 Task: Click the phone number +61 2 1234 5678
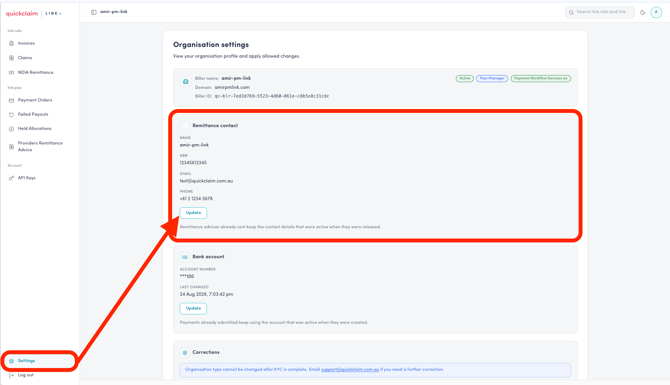pos(196,199)
